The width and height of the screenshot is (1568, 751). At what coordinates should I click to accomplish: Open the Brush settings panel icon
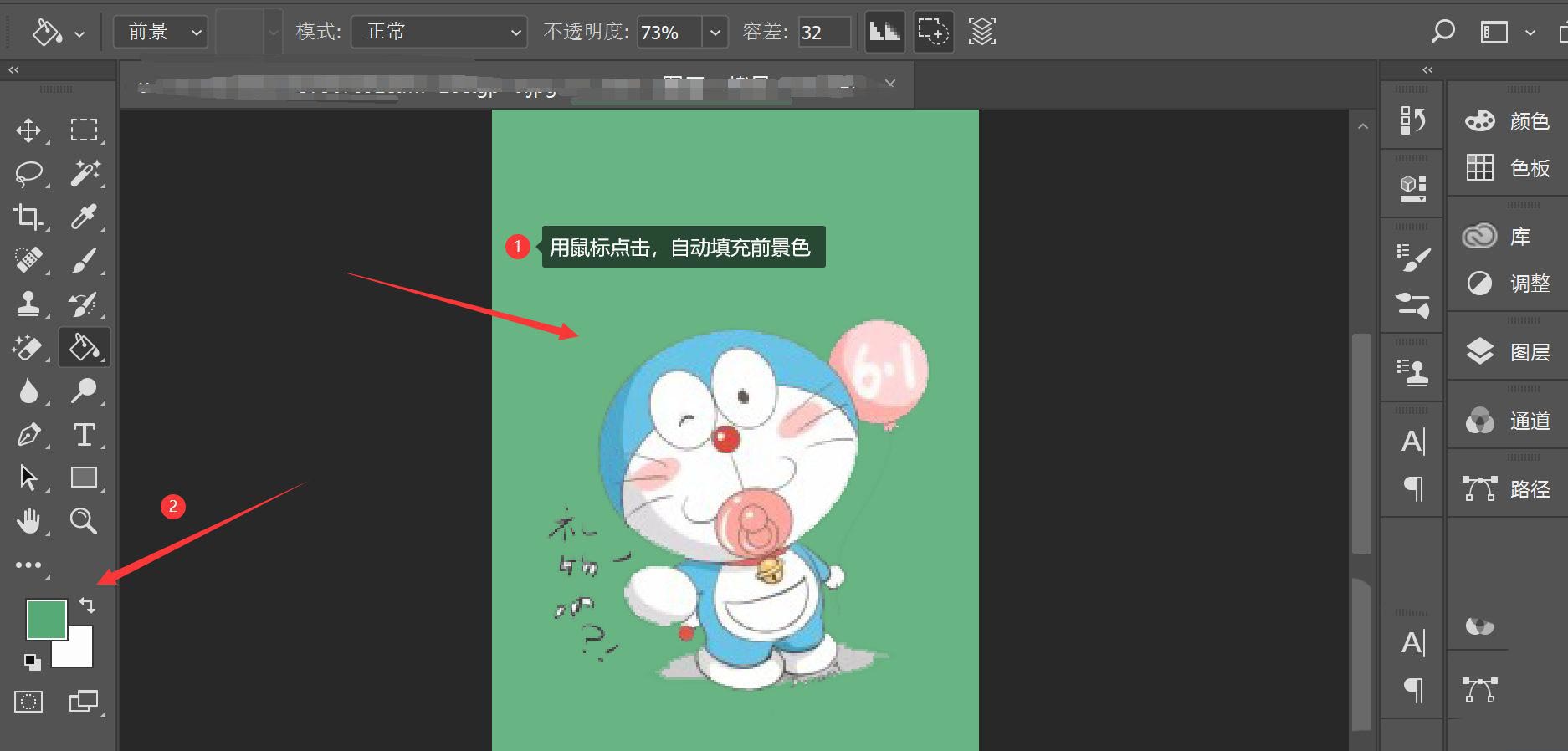click(1413, 257)
